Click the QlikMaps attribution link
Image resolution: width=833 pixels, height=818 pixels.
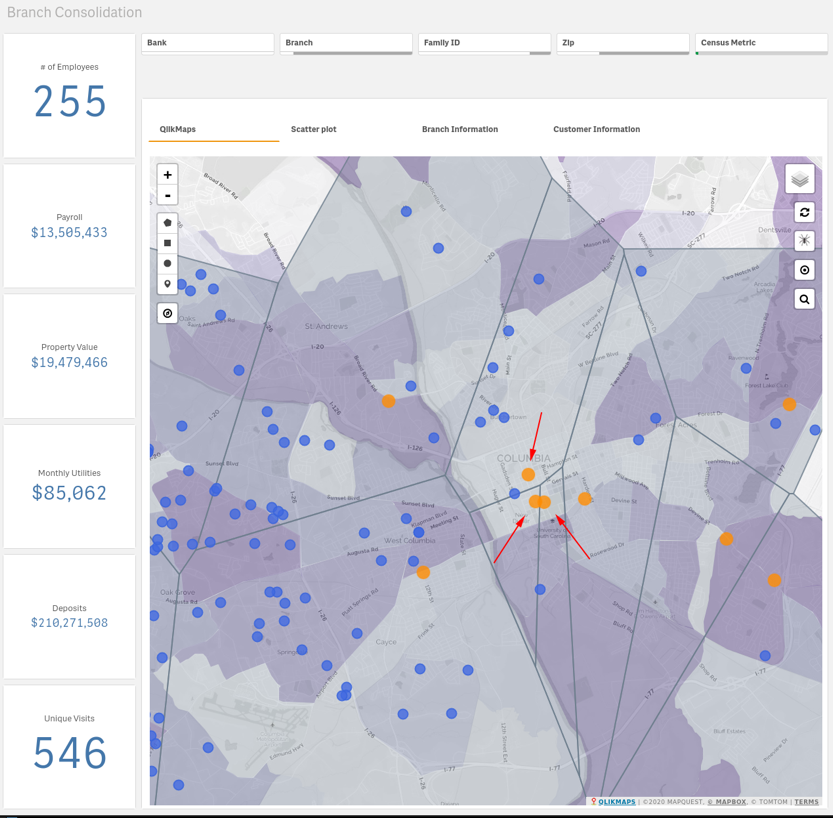[616, 802]
